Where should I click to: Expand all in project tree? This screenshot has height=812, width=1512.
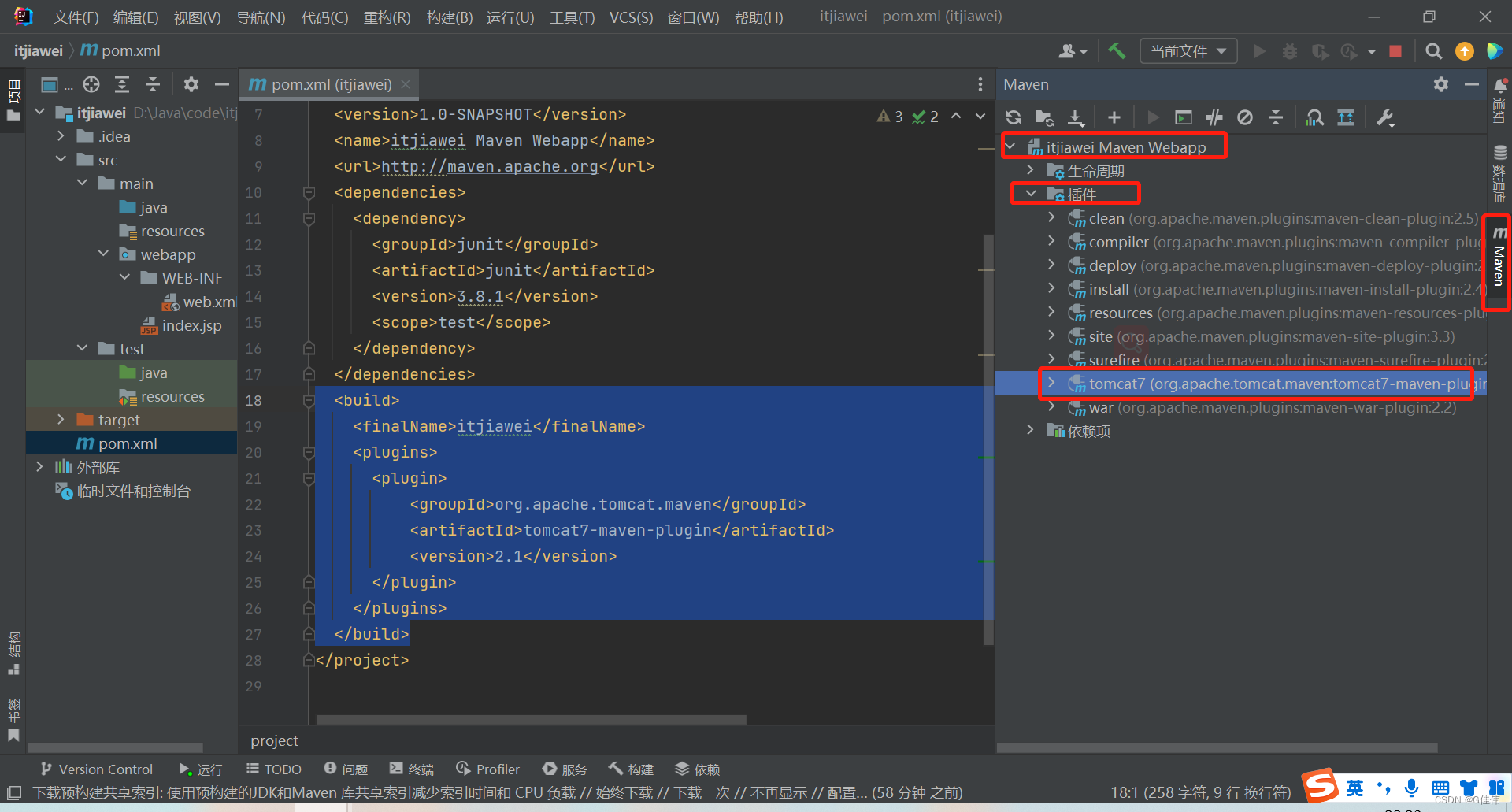click(121, 84)
